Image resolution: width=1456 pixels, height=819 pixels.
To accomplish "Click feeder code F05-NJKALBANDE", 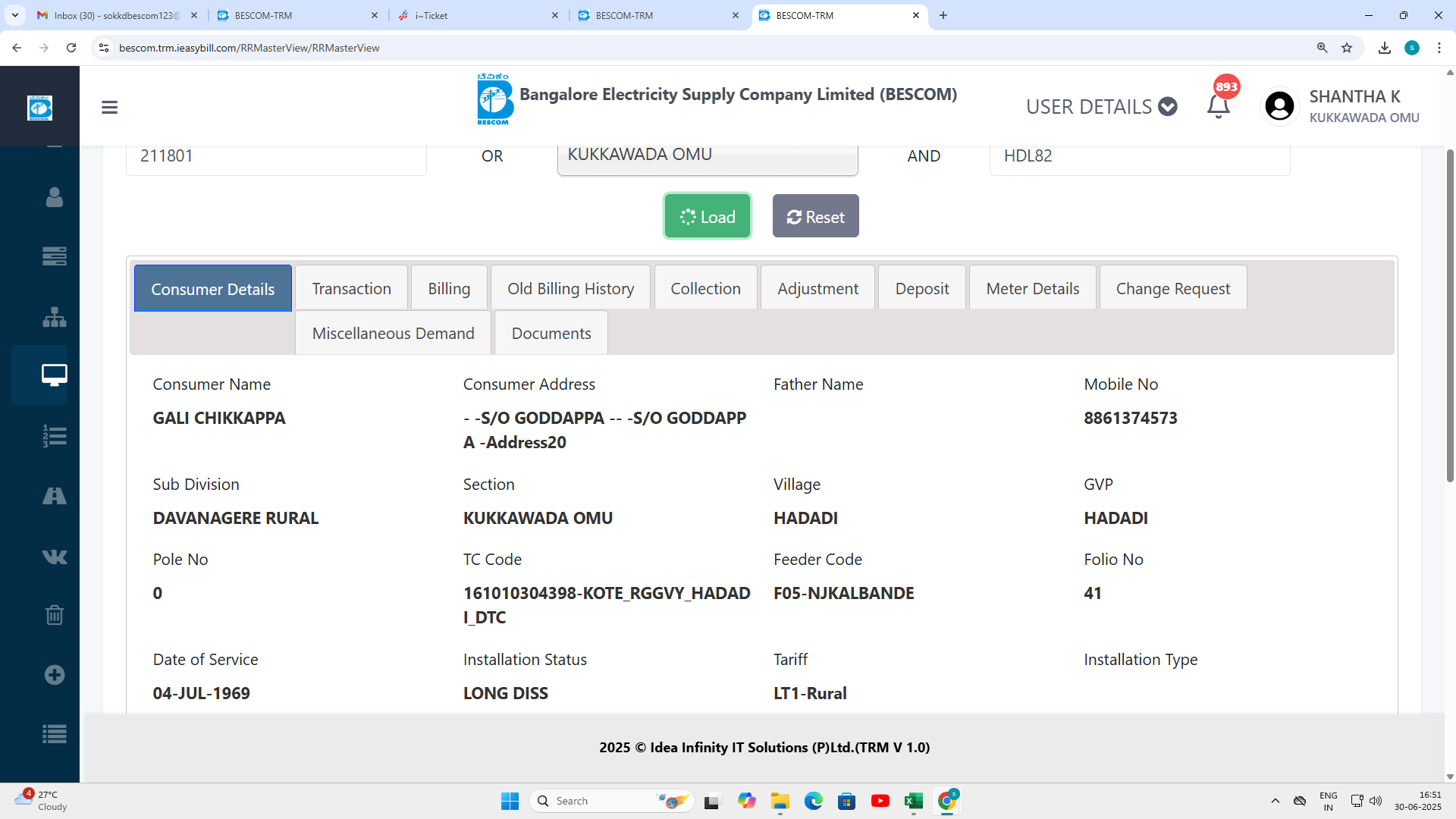I will (843, 593).
